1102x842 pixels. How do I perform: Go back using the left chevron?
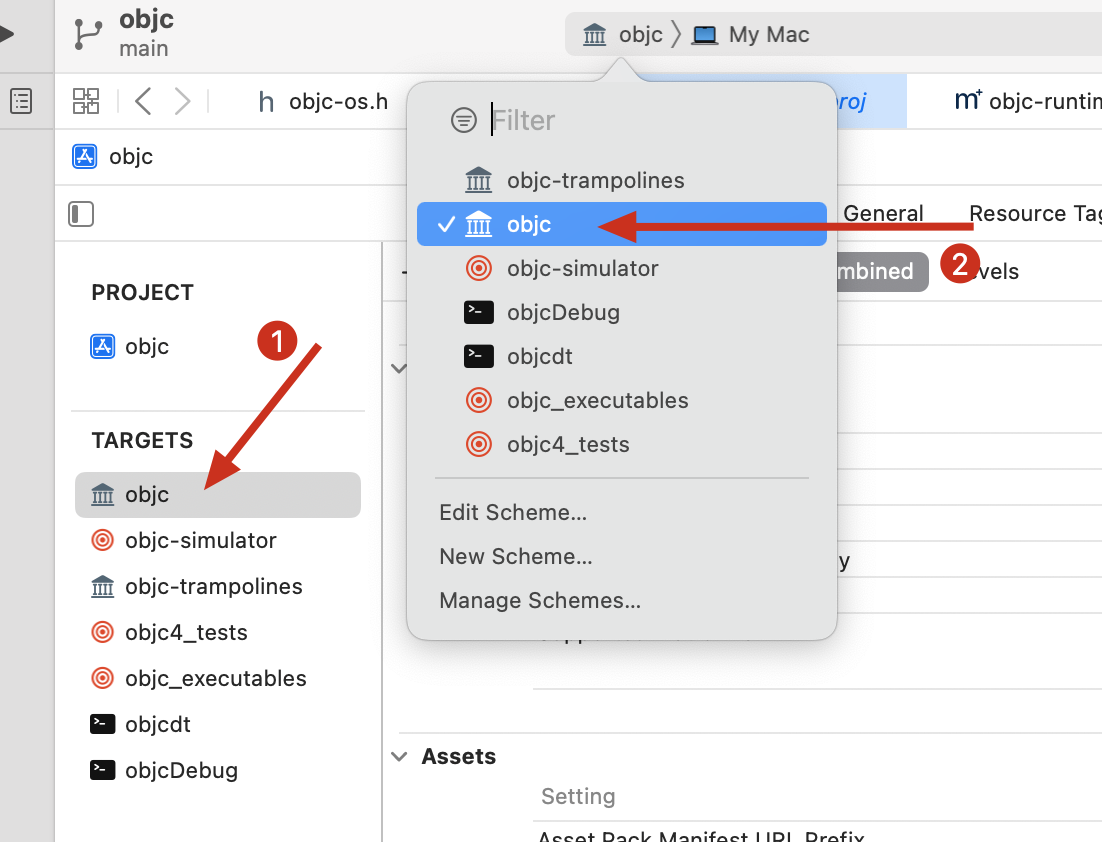click(x=143, y=101)
